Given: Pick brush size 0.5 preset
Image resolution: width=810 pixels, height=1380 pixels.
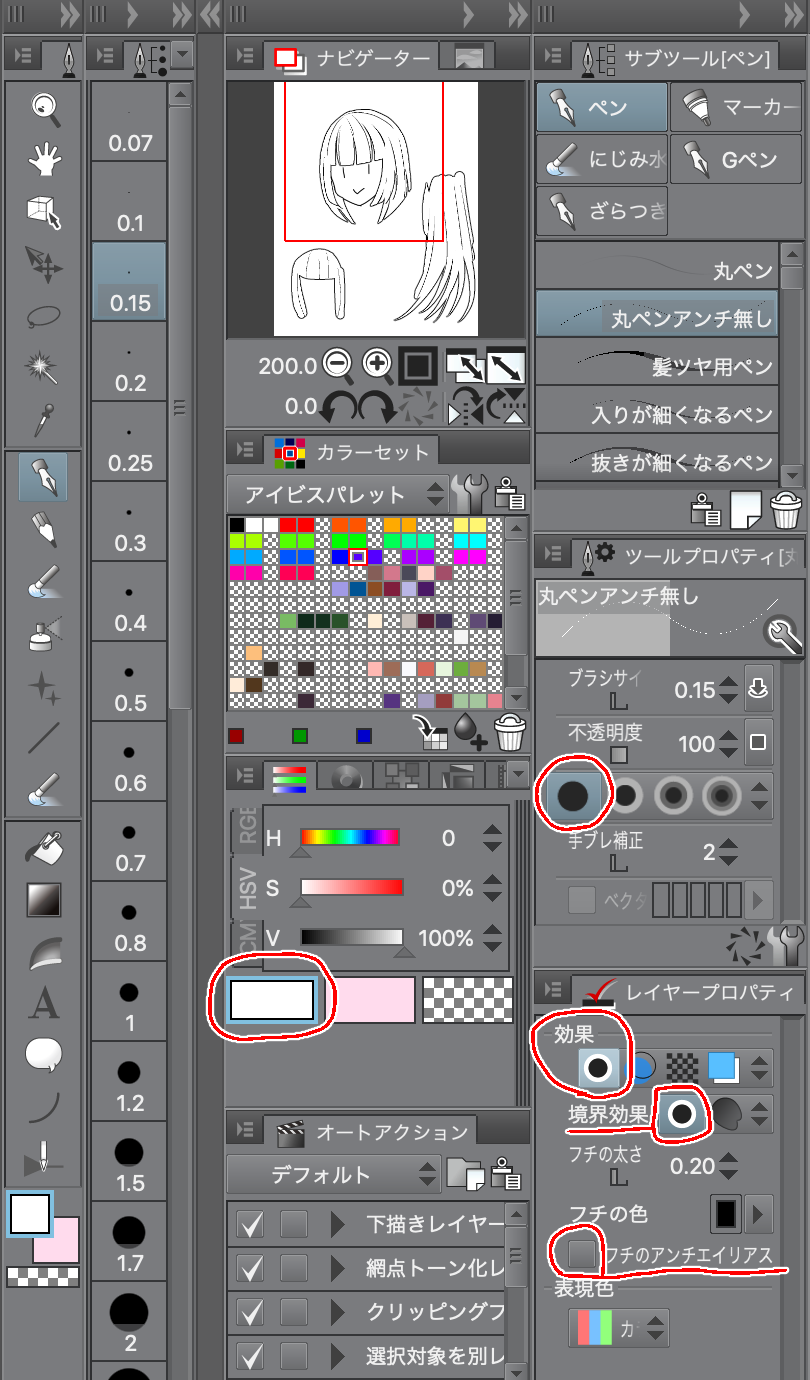Looking at the screenshot, I should [129, 680].
